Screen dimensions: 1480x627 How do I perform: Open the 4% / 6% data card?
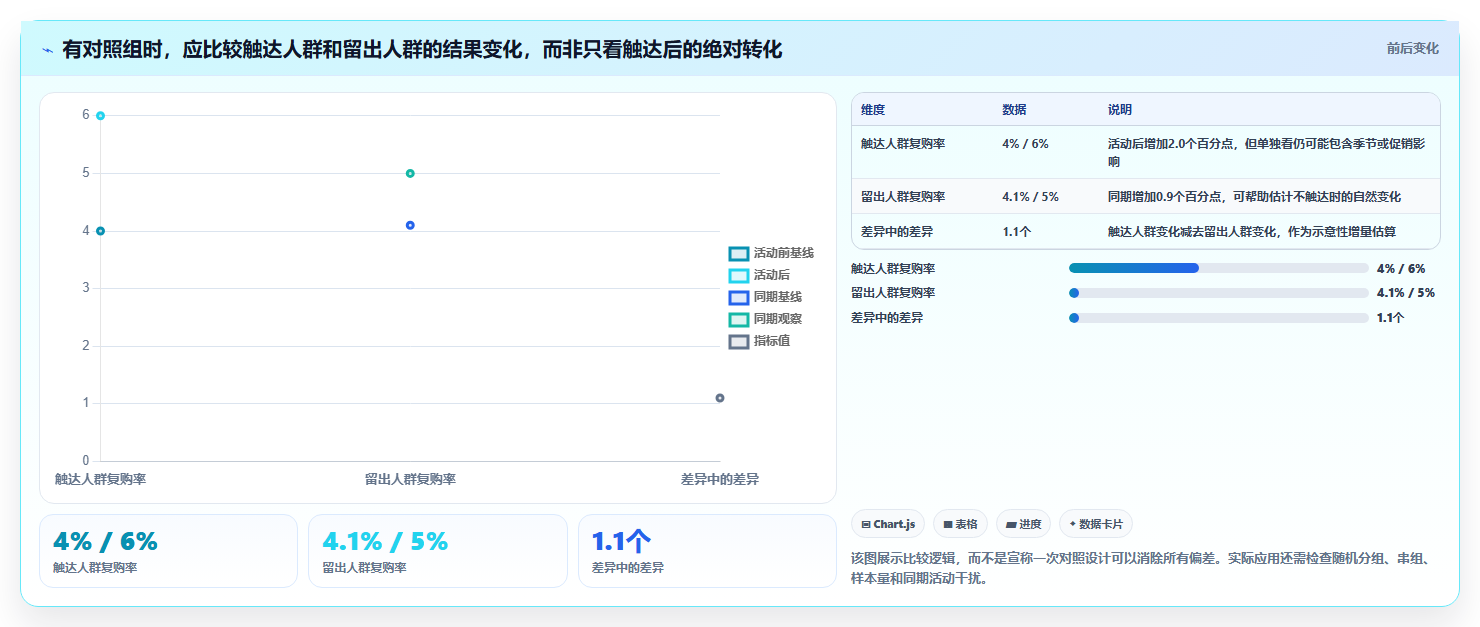[168, 551]
